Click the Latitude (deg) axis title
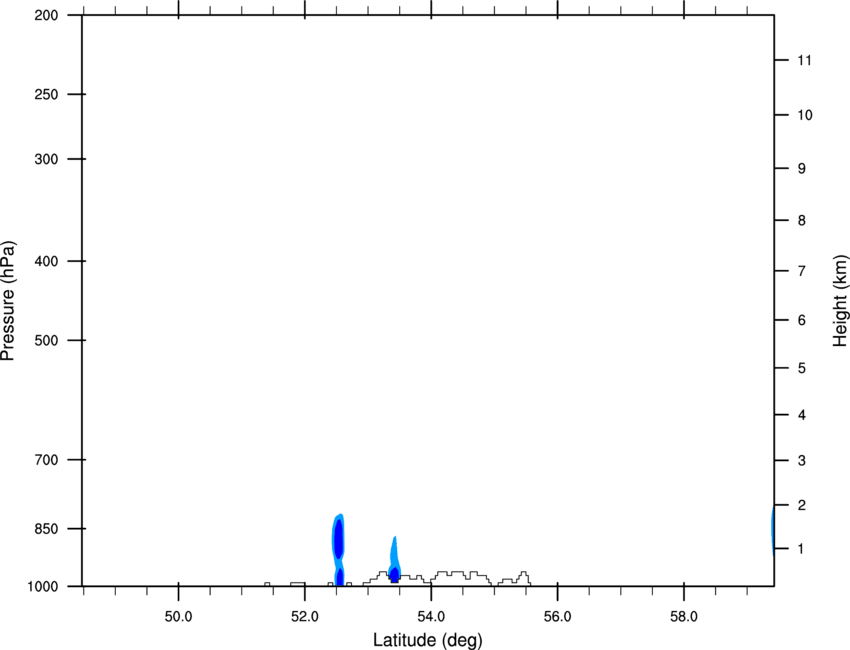 click(427, 640)
